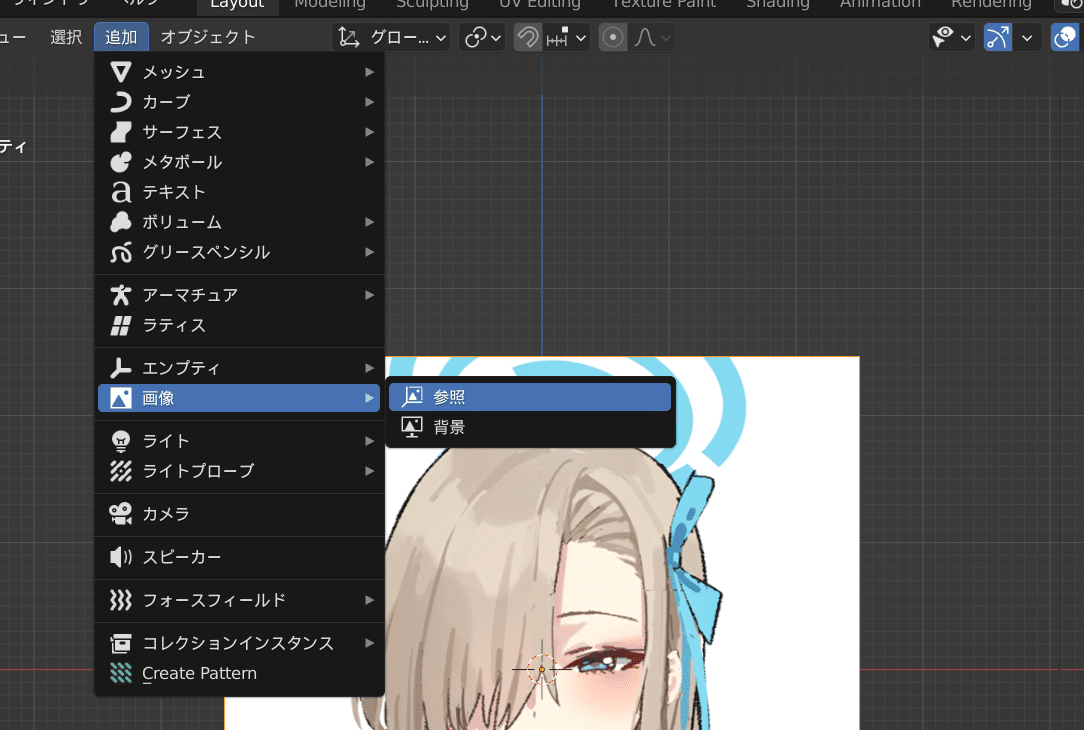The image size is (1084, 730).
Task: Toggle the snap magnet button
Action: [x=528, y=37]
